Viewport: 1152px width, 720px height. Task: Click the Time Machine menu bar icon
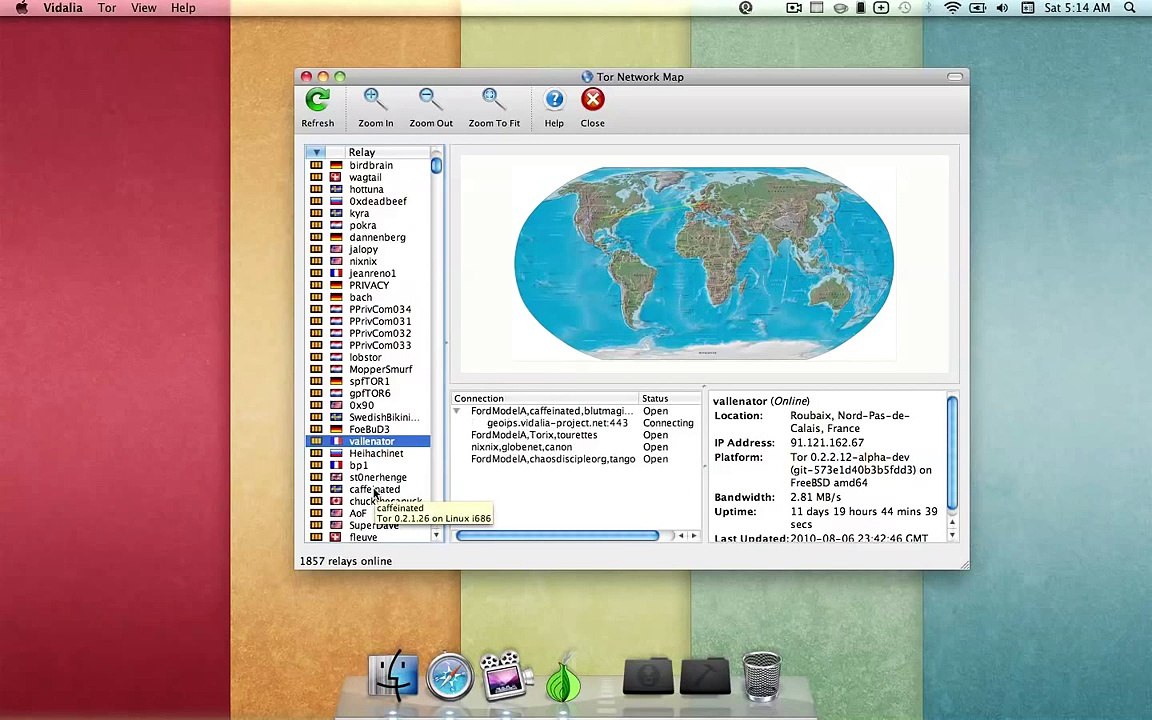click(x=904, y=8)
